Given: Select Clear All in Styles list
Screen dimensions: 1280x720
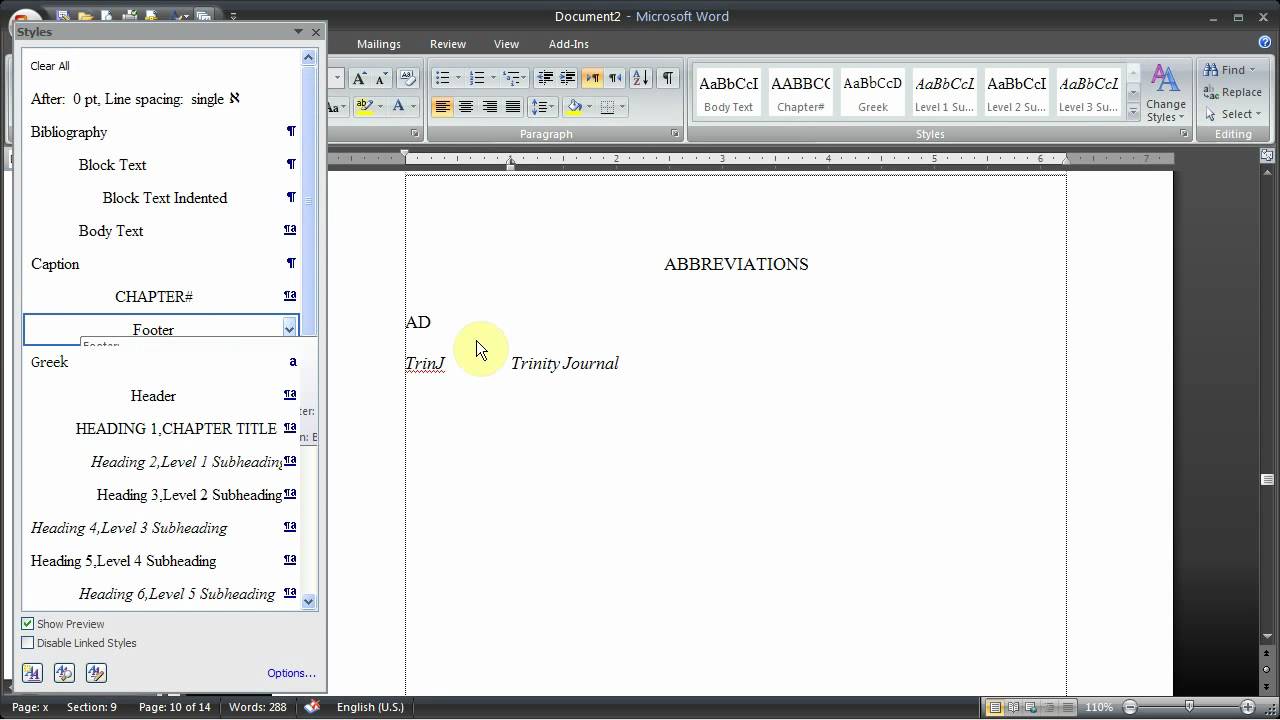Looking at the screenshot, I should point(50,66).
